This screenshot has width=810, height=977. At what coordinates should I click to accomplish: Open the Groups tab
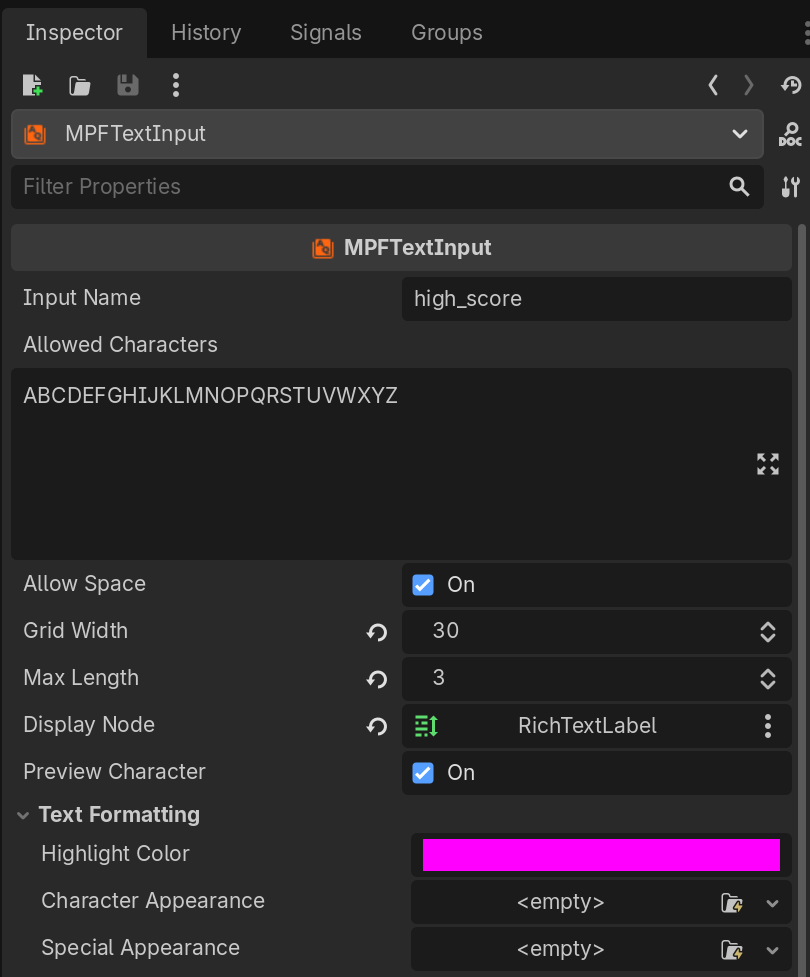pyautogui.click(x=446, y=33)
